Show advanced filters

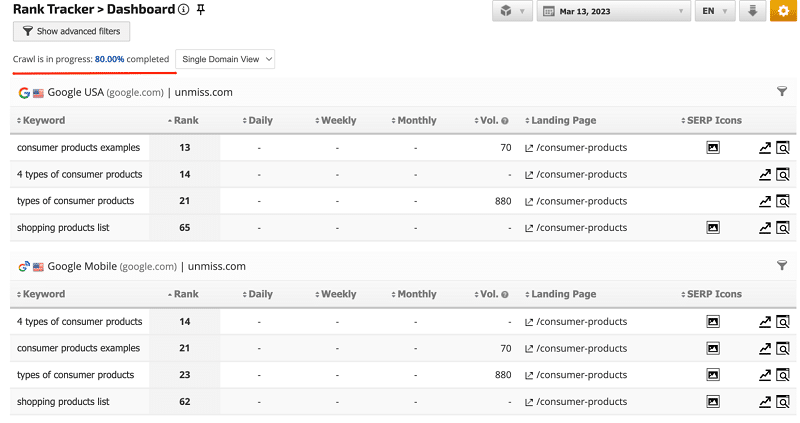[71, 32]
